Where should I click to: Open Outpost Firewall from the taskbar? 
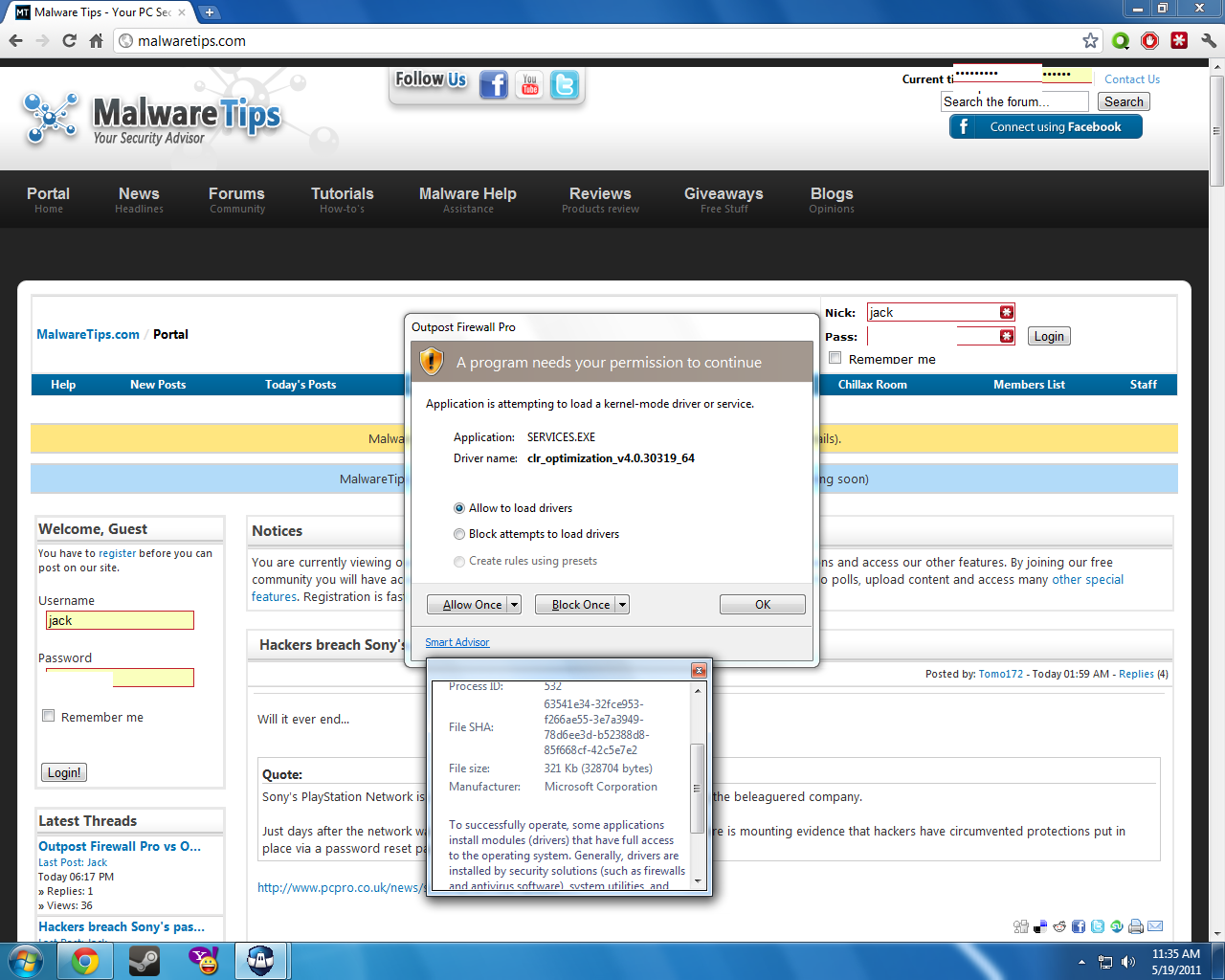(261, 961)
